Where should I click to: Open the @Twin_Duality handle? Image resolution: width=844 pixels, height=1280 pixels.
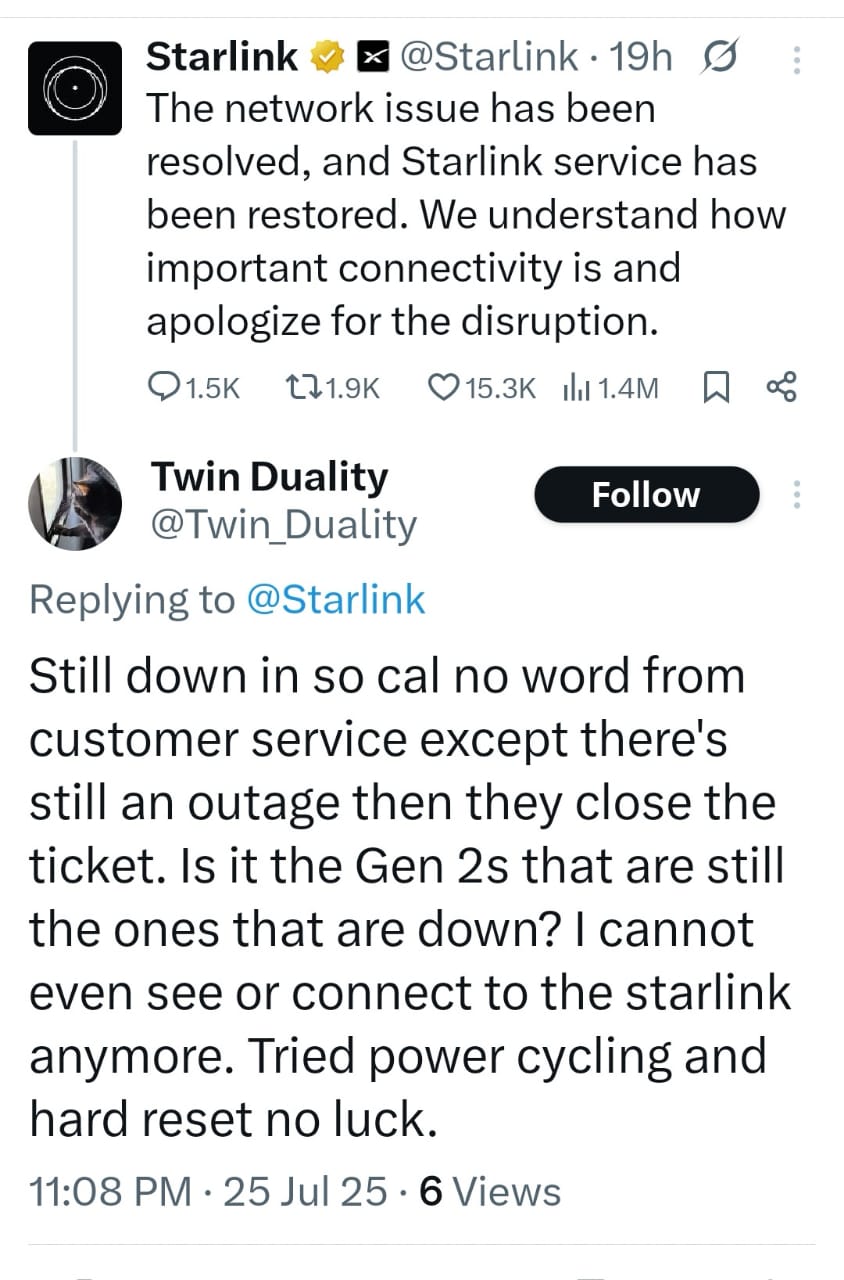282,524
